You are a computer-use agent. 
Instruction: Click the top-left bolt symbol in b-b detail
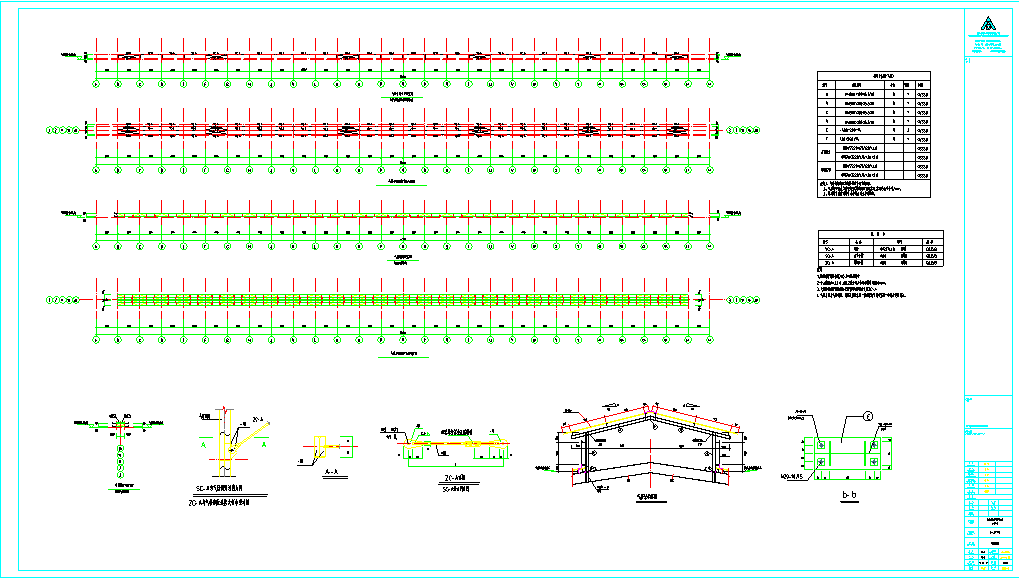(x=821, y=445)
